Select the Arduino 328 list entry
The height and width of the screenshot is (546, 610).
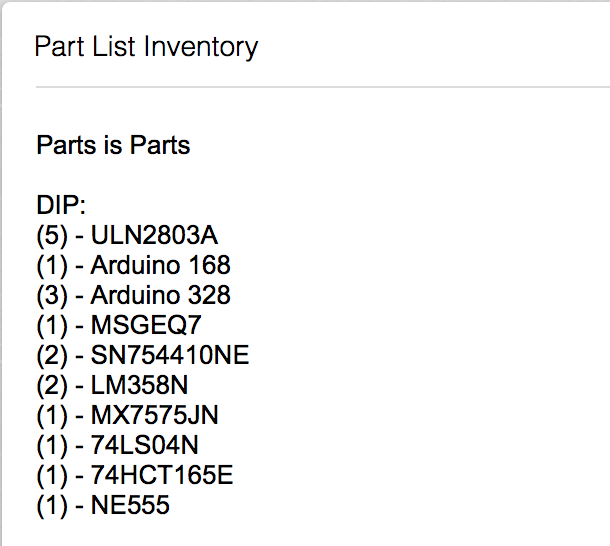coord(133,295)
